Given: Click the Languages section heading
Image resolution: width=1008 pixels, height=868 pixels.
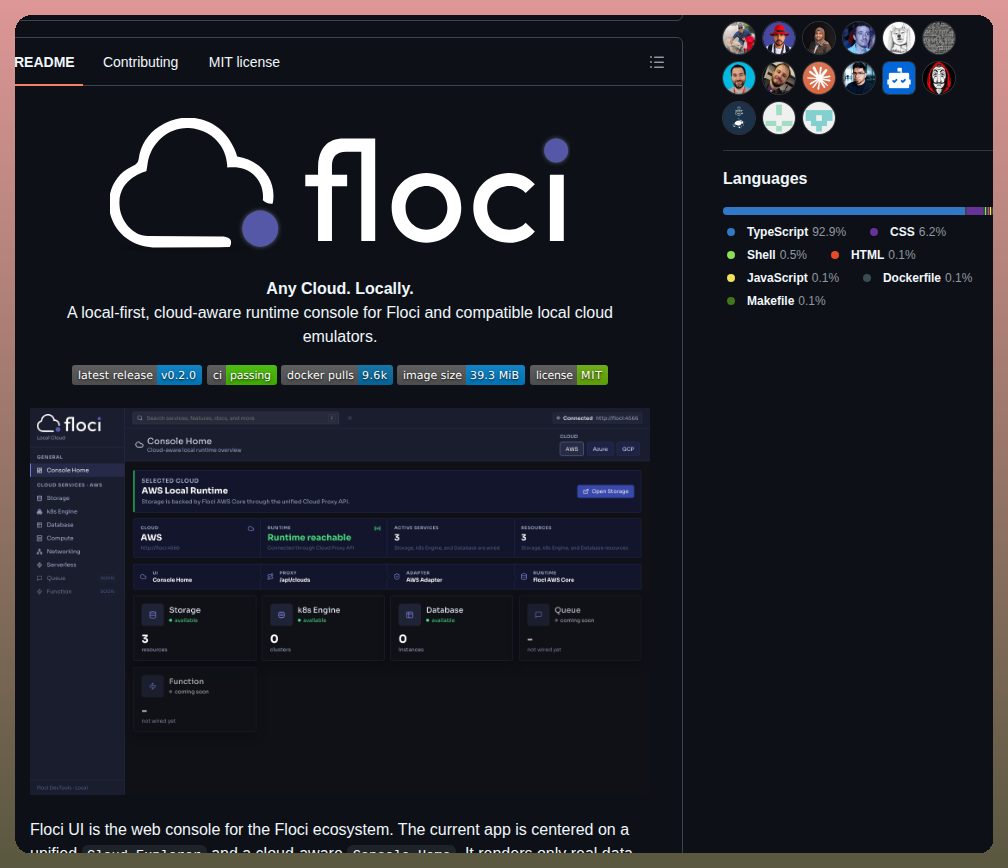Looking at the screenshot, I should coord(764,179).
